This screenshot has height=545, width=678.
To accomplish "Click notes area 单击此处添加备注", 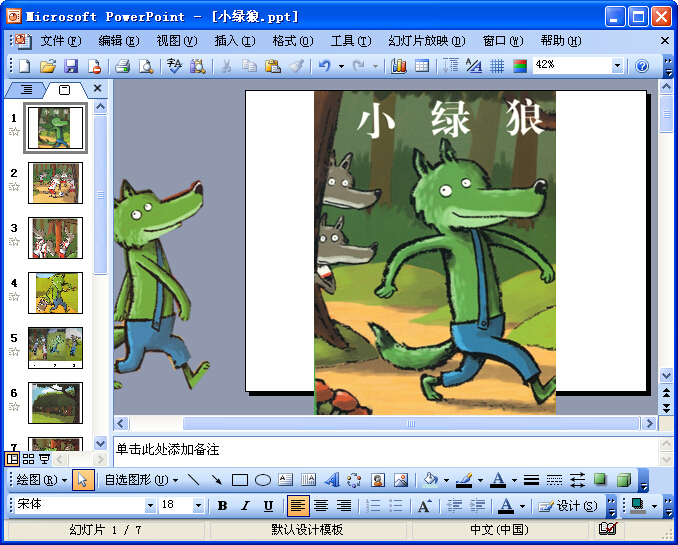I will [x=167, y=449].
